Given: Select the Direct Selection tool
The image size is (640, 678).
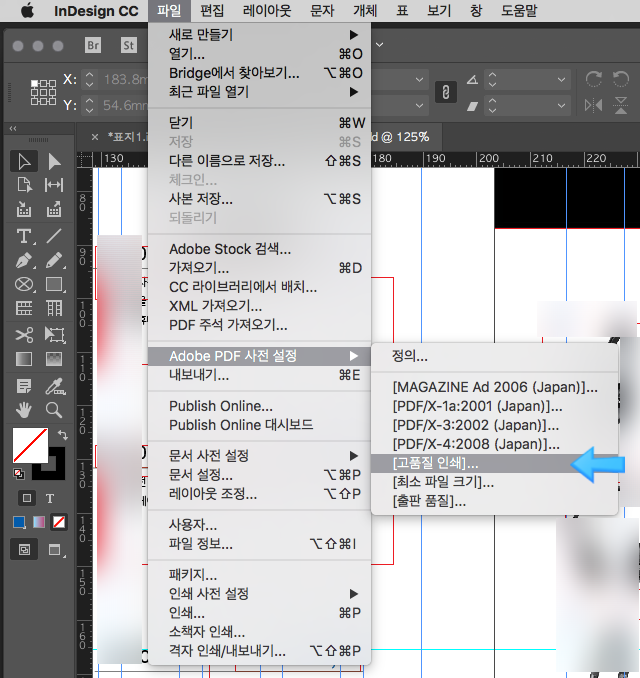Looking at the screenshot, I should [54, 162].
